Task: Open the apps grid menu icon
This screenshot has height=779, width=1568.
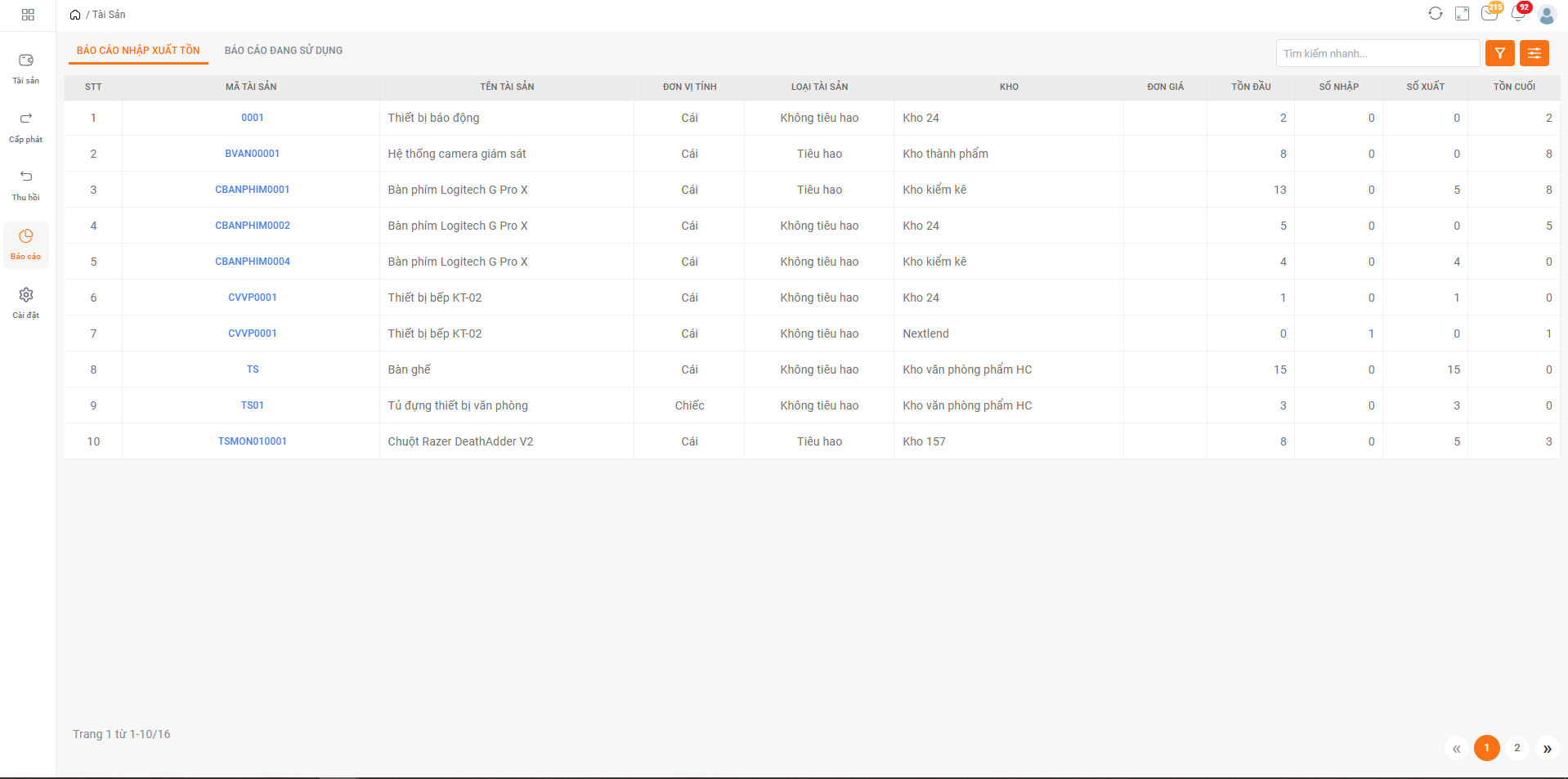Action: (28, 15)
